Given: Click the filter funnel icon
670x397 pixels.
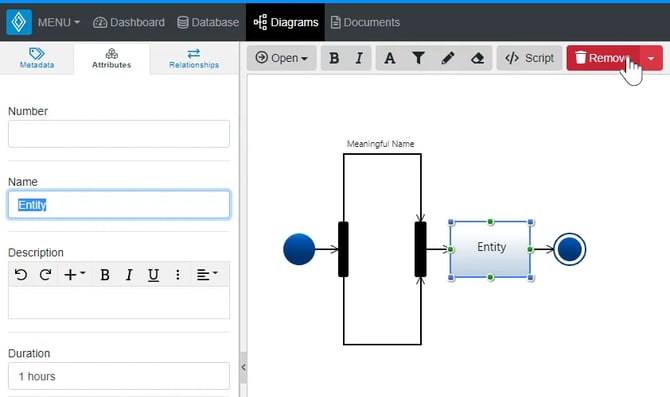Looking at the screenshot, I should pos(418,58).
